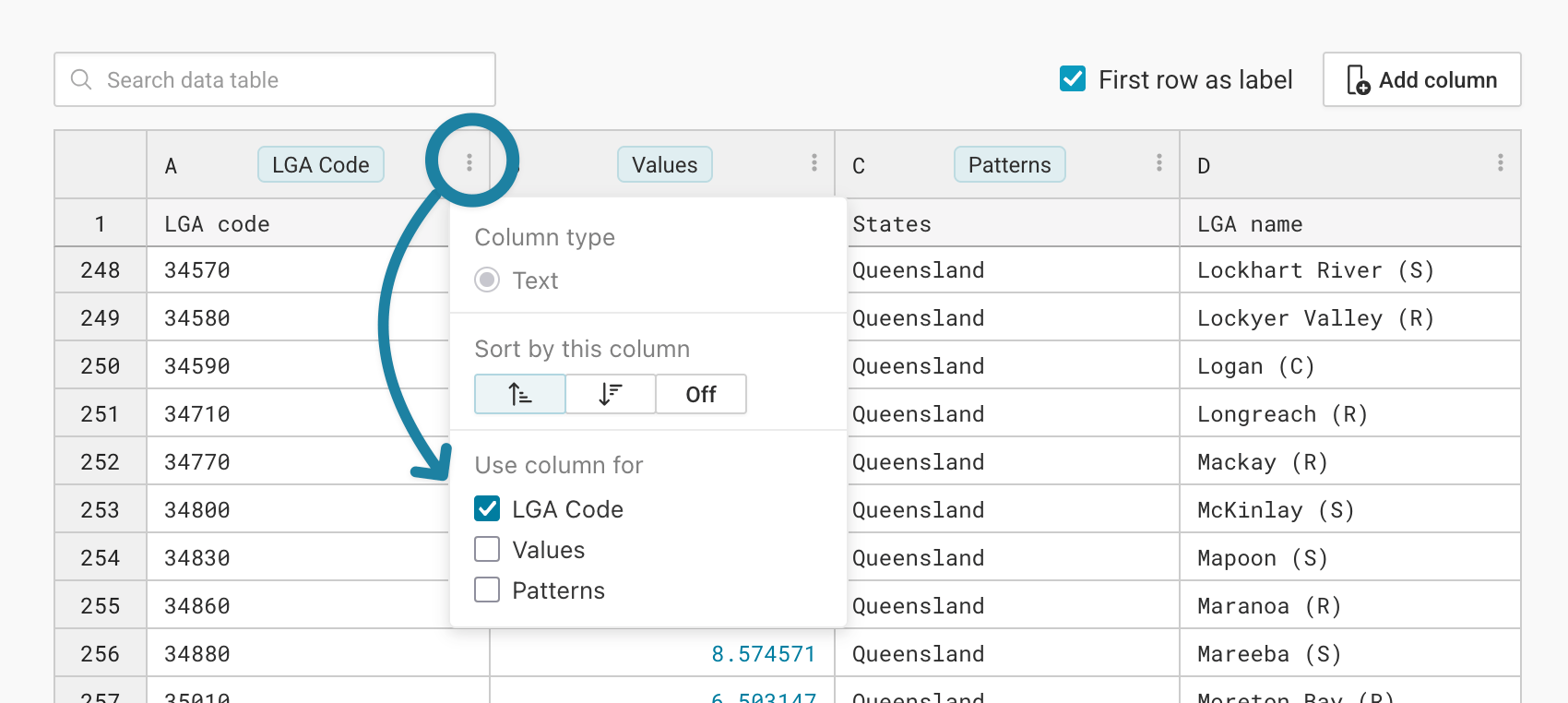Image resolution: width=1568 pixels, height=703 pixels.
Task: Turn sorting Off for this column
Action: click(701, 394)
